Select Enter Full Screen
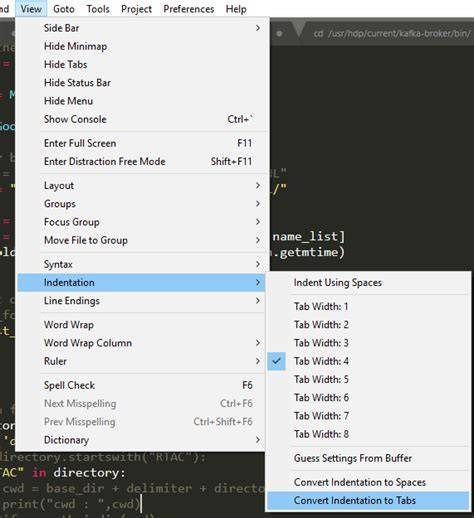This screenshot has width=474, height=518. pyautogui.click(x=142, y=143)
